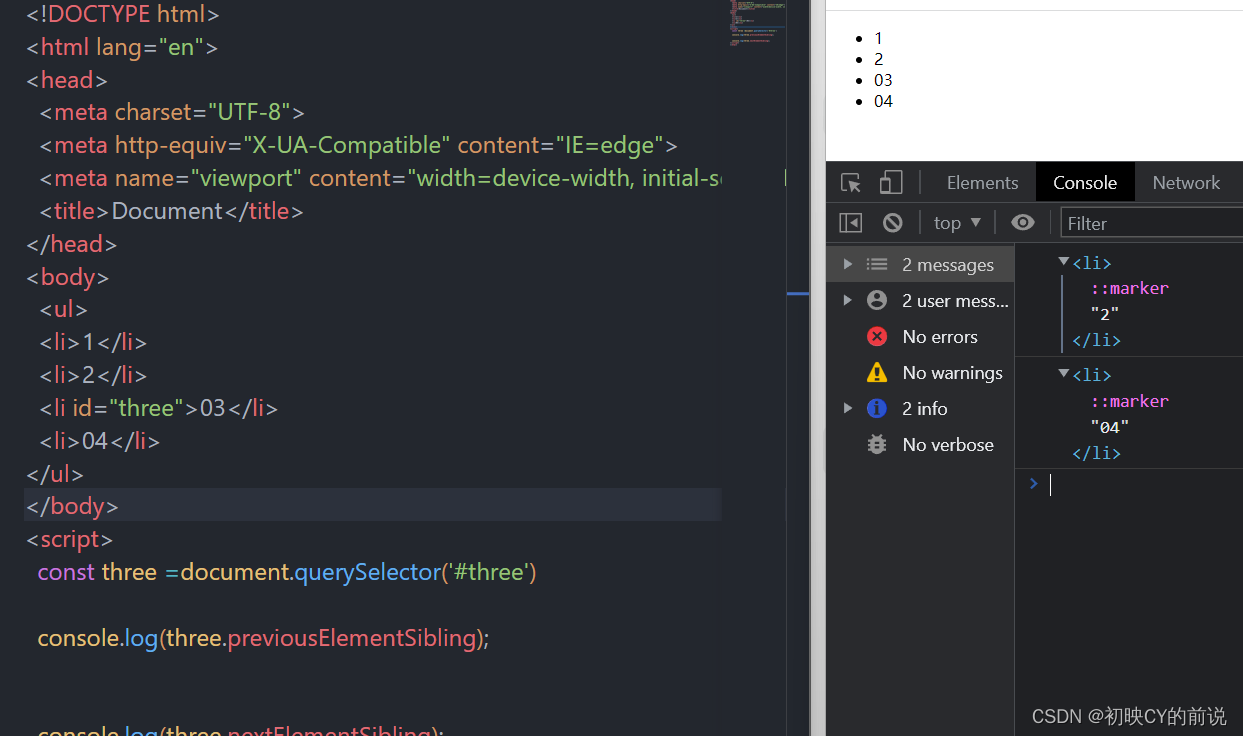Viewport: 1243px width, 736px height.
Task: Click the blue info icon
Action: (x=877, y=408)
